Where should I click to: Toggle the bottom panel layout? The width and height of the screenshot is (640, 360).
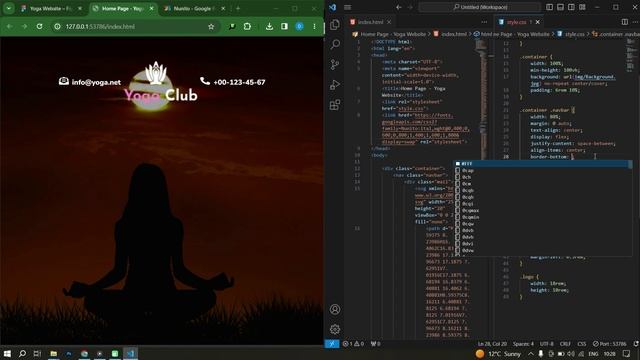560,7
